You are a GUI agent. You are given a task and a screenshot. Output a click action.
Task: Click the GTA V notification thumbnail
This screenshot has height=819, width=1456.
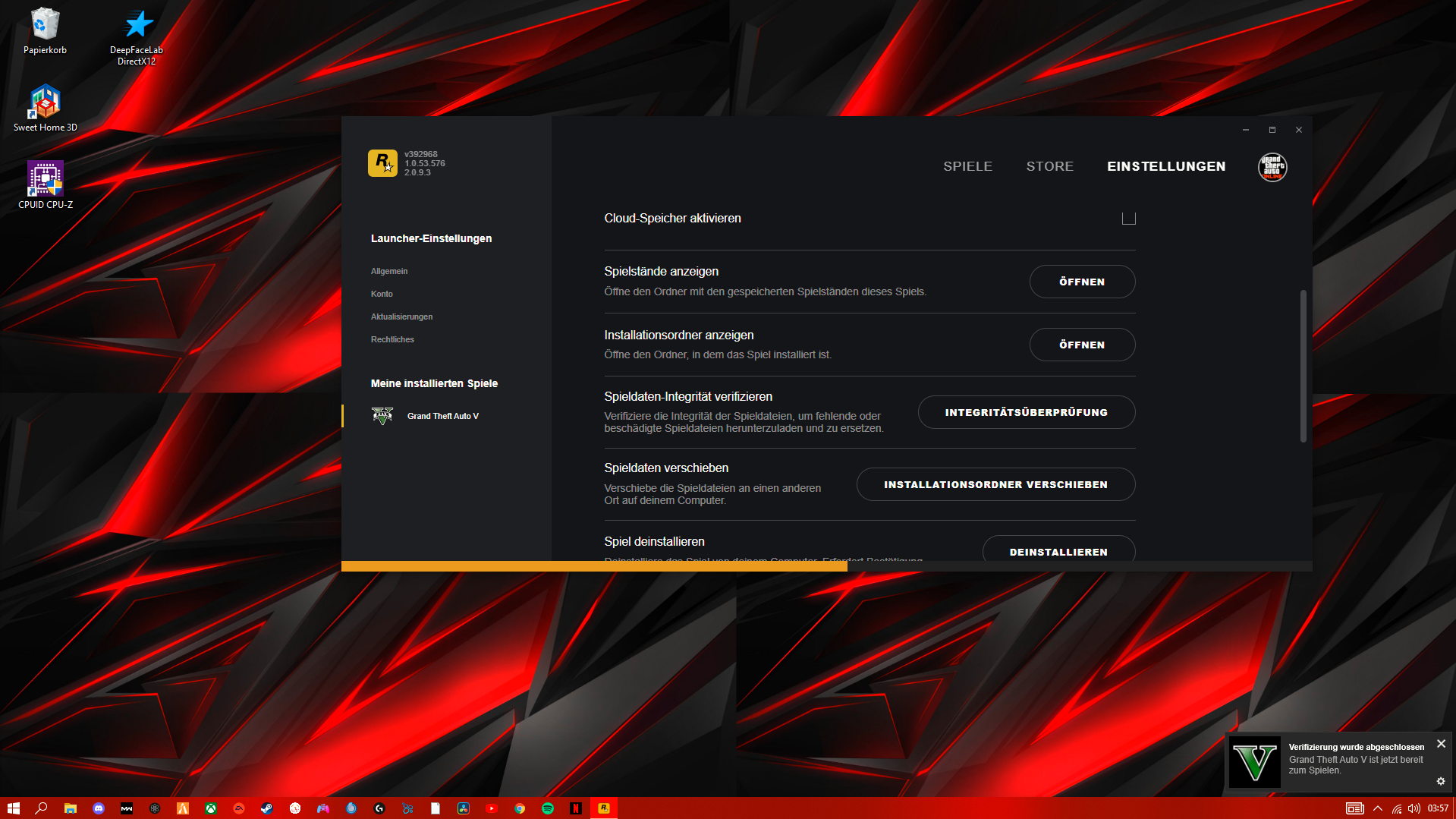click(1254, 762)
